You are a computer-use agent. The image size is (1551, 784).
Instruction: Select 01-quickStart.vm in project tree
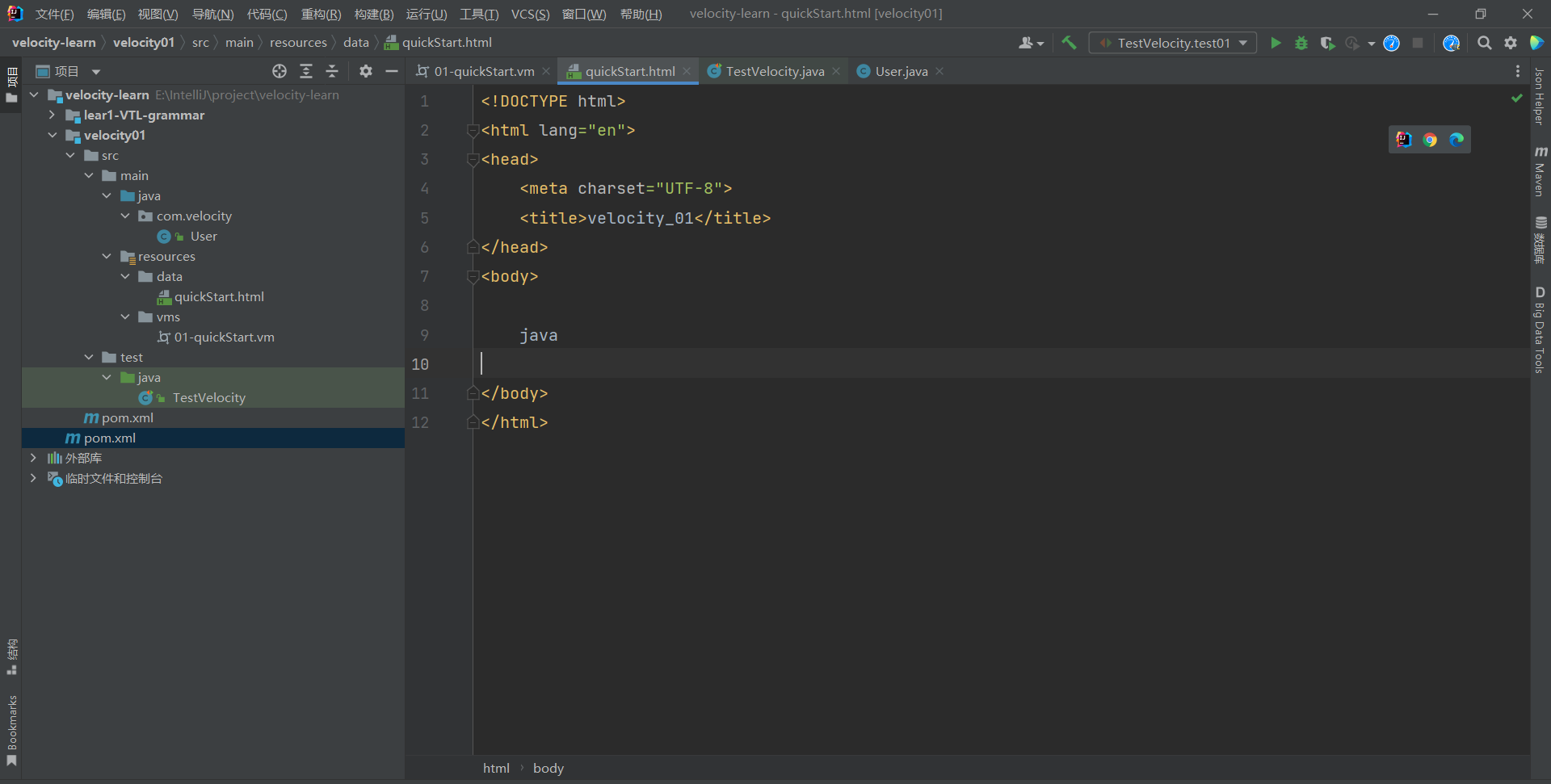pos(225,337)
